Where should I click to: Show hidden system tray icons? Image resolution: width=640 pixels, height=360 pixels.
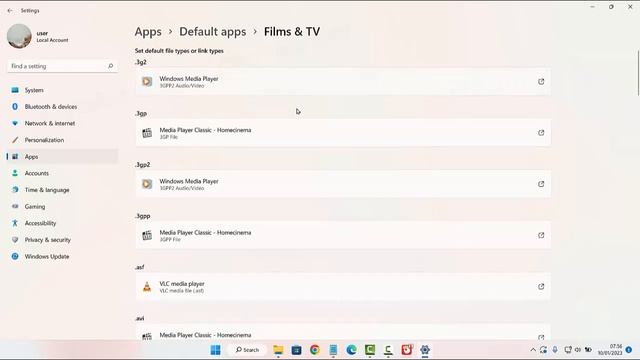[x=533, y=350]
